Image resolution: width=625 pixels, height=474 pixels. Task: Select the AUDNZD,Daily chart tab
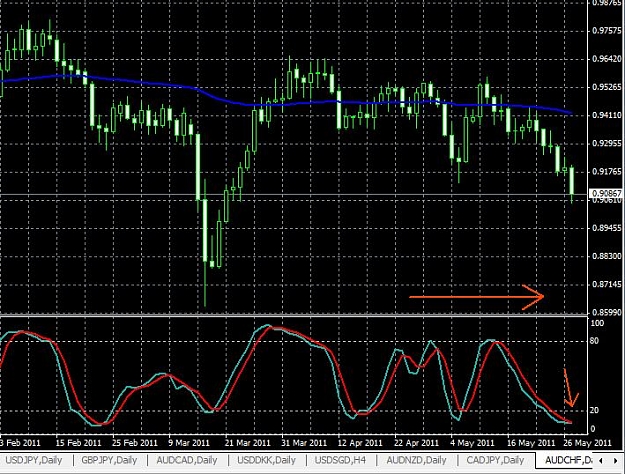click(416, 460)
